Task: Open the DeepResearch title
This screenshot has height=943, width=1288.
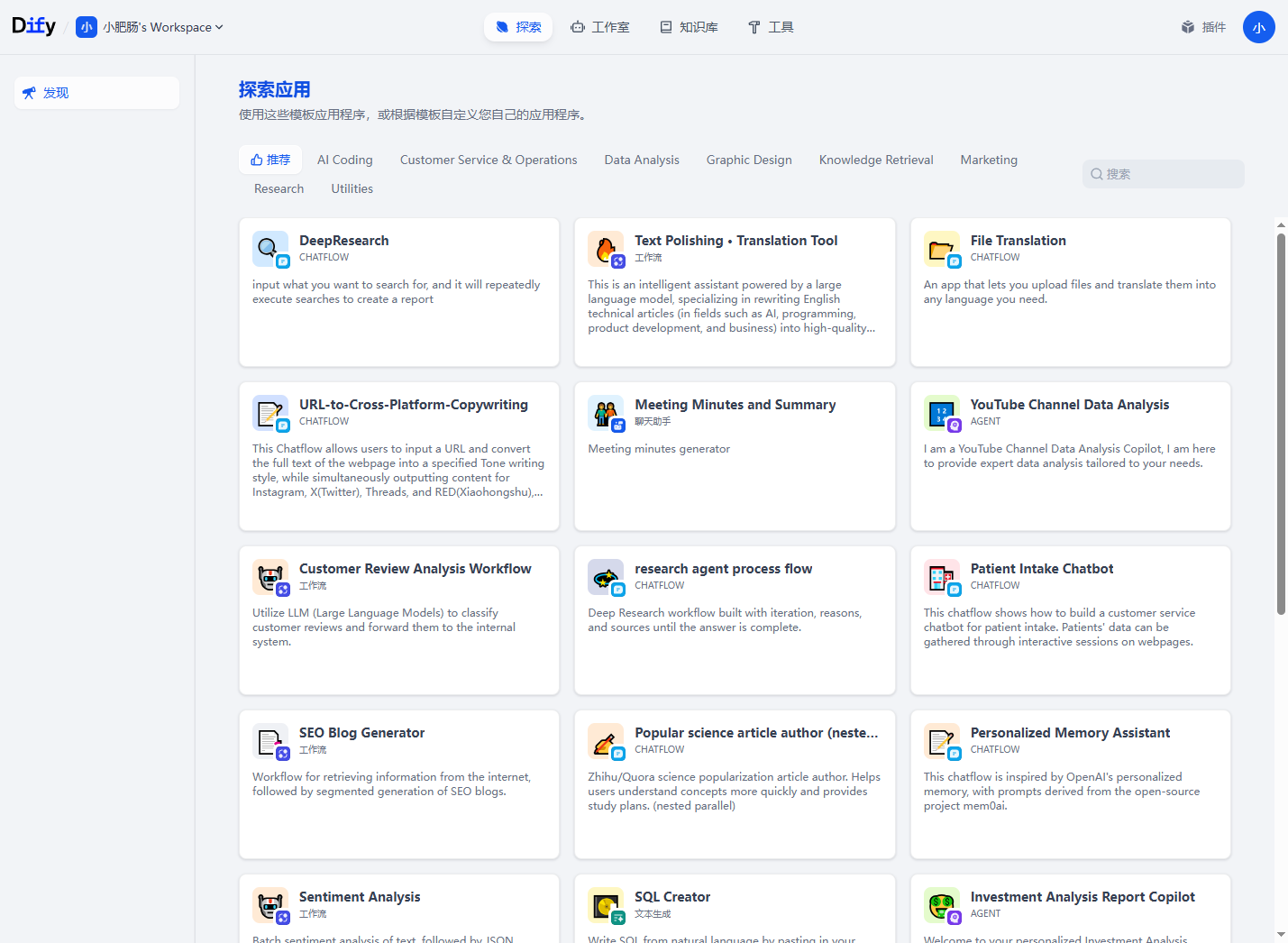Action: [344, 241]
